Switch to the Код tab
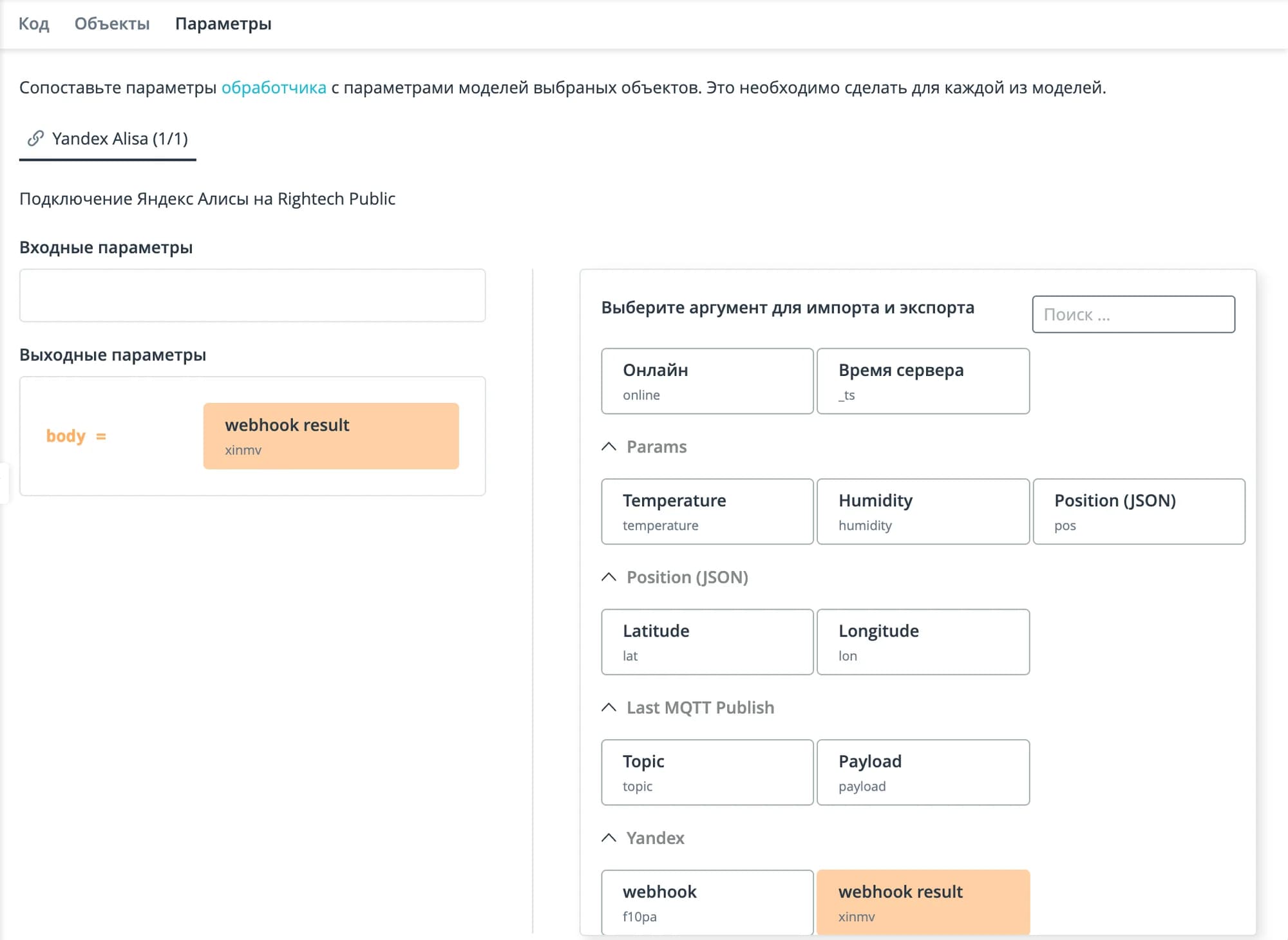The height and width of the screenshot is (940, 1288). pos(33,24)
